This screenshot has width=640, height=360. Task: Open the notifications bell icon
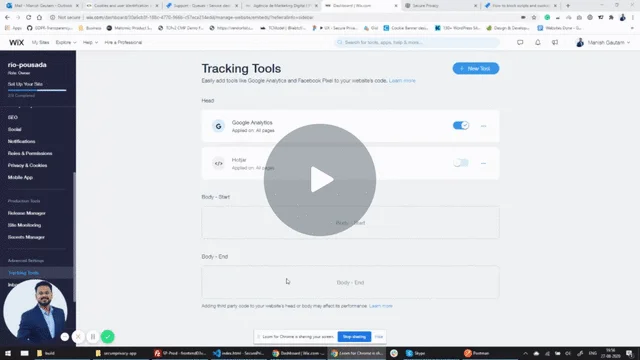[538, 42]
